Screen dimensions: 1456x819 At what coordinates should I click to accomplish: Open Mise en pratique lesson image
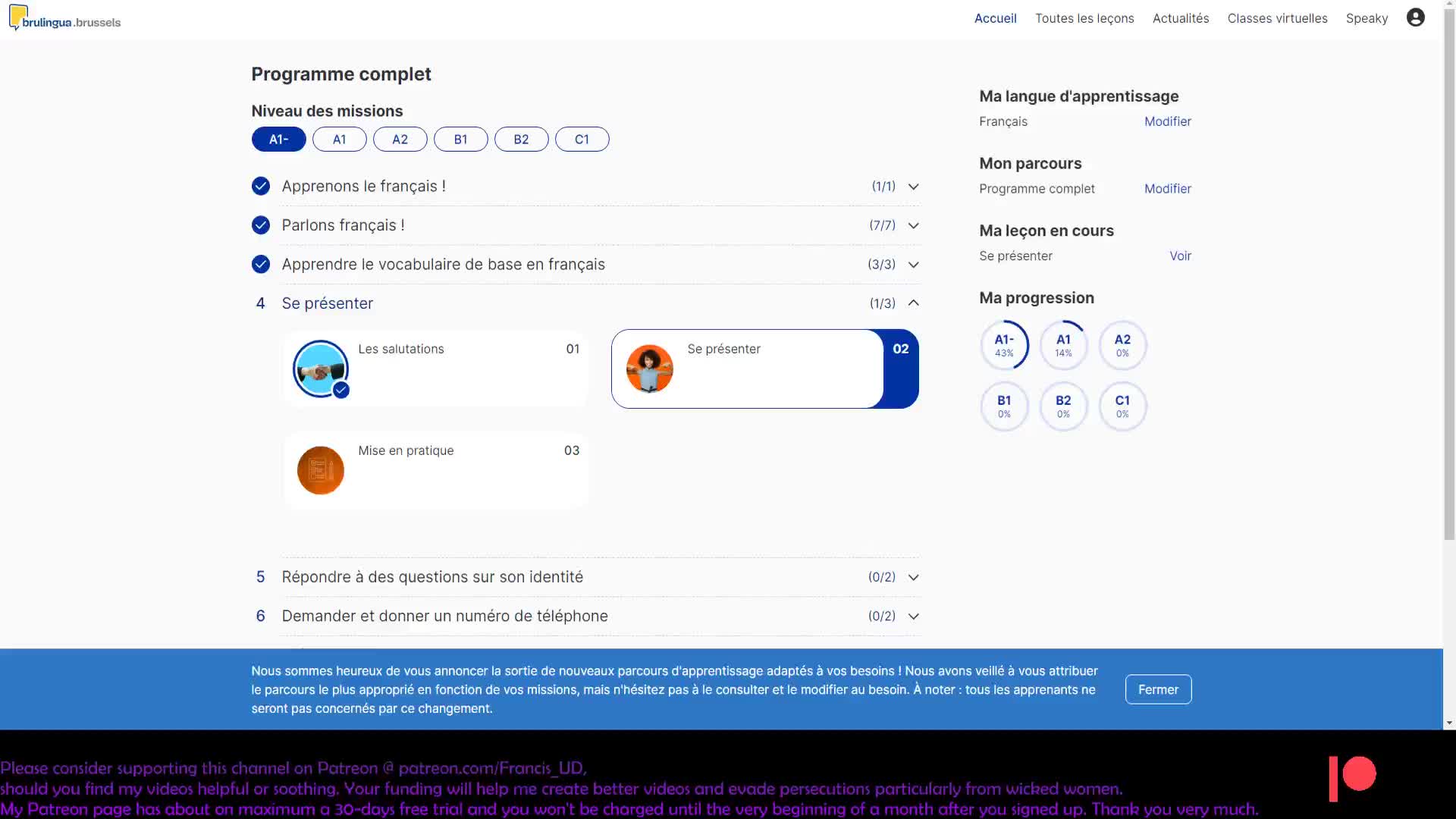click(320, 470)
